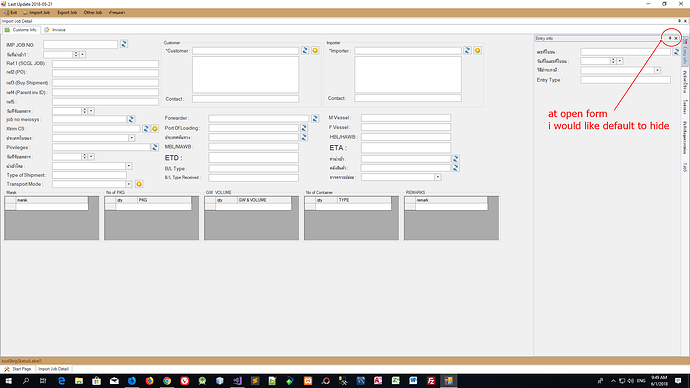Click the lookup icon beside Privileges field
The width and height of the screenshot is (690, 388).
pos(154,147)
